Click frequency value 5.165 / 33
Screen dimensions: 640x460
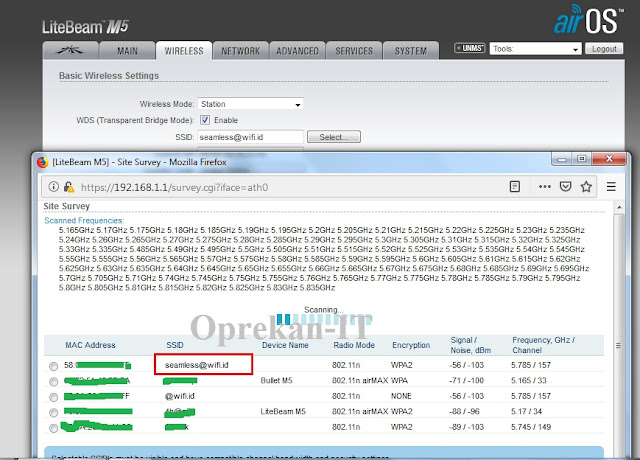(x=529, y=380)
